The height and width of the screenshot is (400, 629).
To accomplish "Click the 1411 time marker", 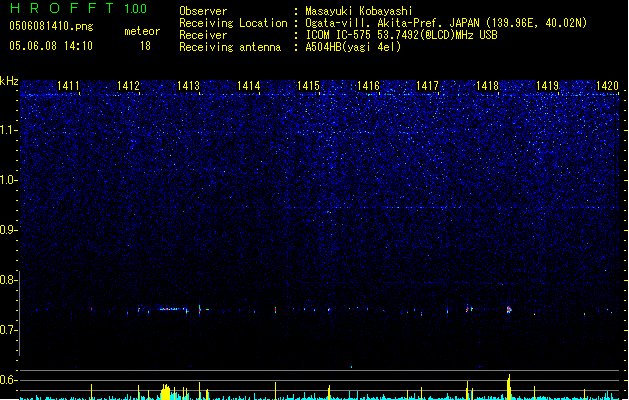I will click(68, 86).
